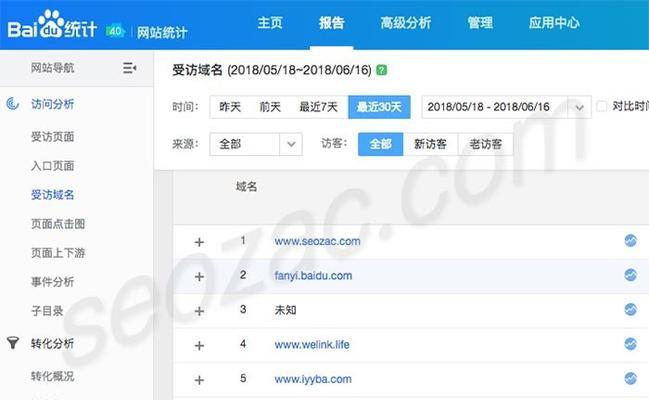The image size is (649, 400).
Task: Expand row 1 www.seozac.com plus sign
Action: [199, 242]
